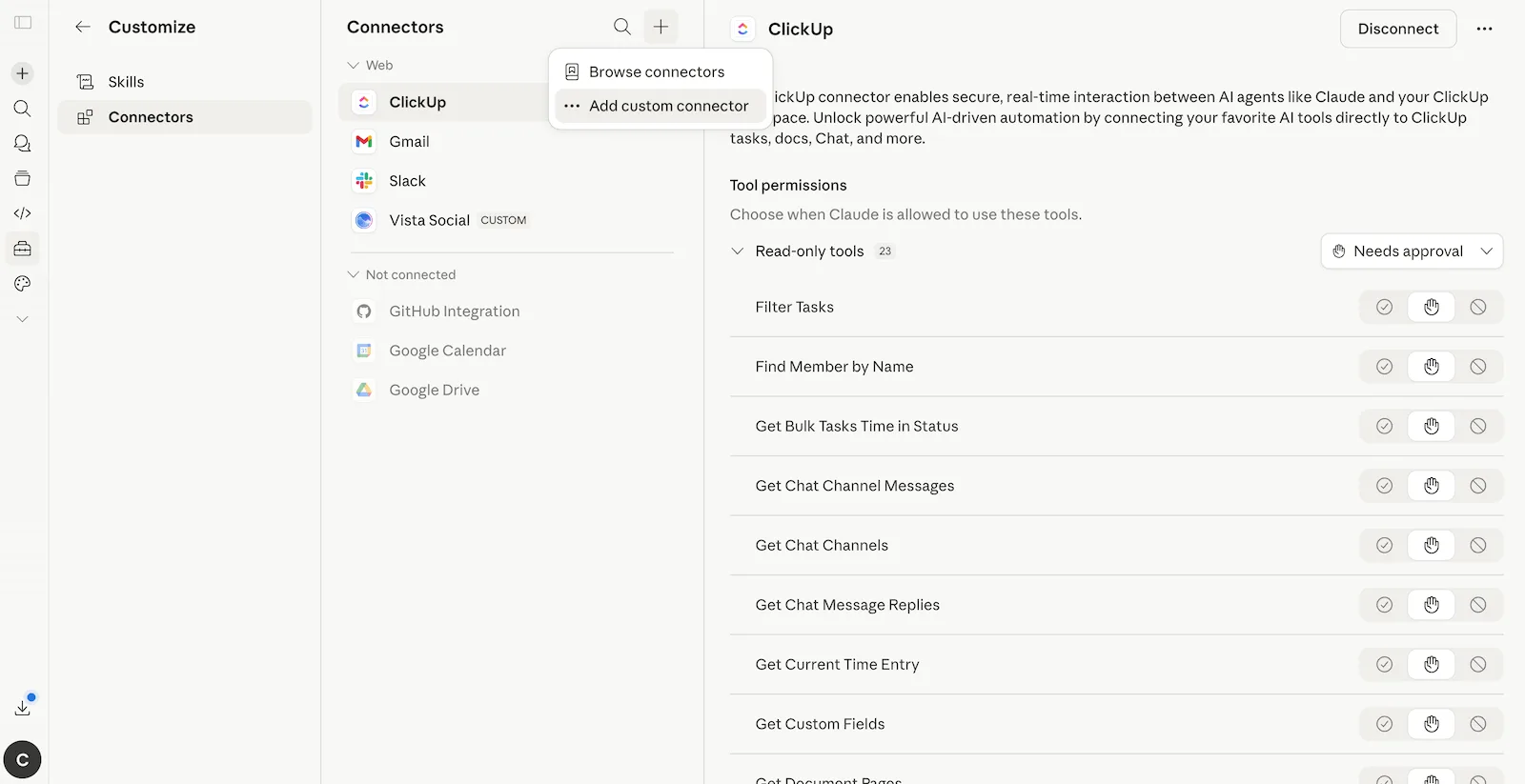Disconnect the ClickUp connector
1525x784 pixels.
click(1398, 29)
